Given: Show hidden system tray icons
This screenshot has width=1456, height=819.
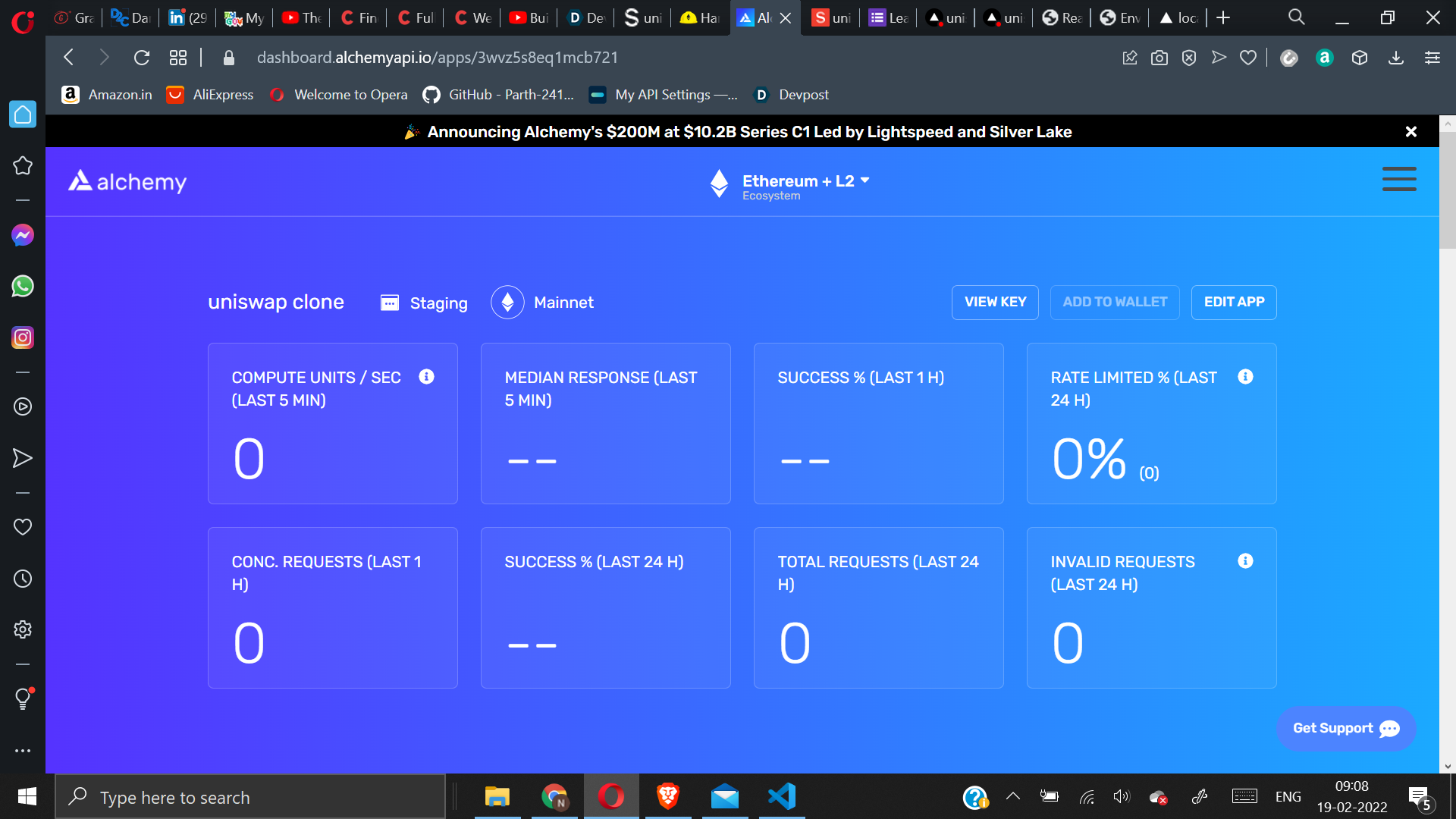Looking at the screenshot, I should 1012,796.
